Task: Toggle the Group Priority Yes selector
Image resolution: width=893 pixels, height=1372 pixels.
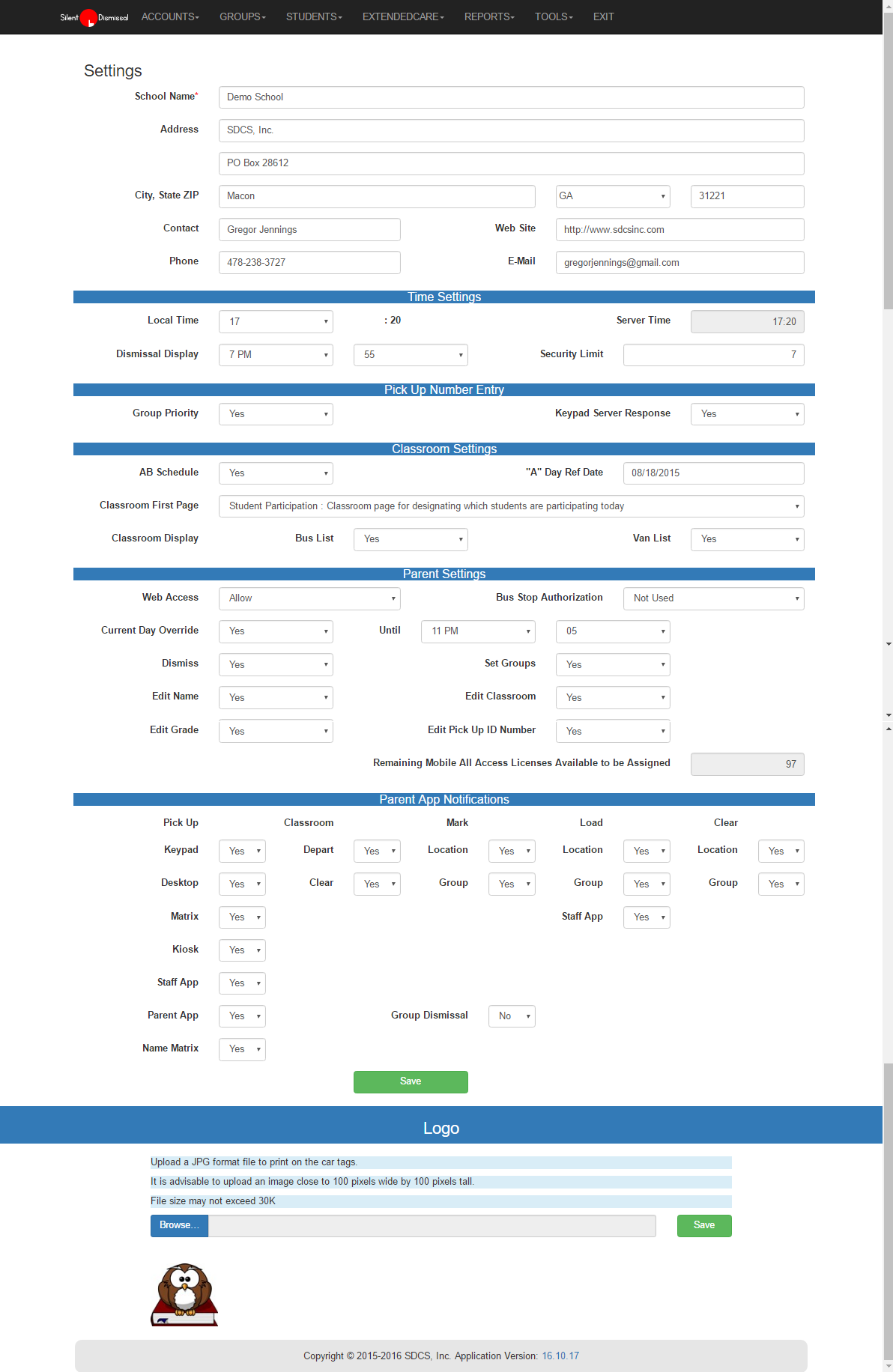Action: pyautogui.click(x=276, y=414)
